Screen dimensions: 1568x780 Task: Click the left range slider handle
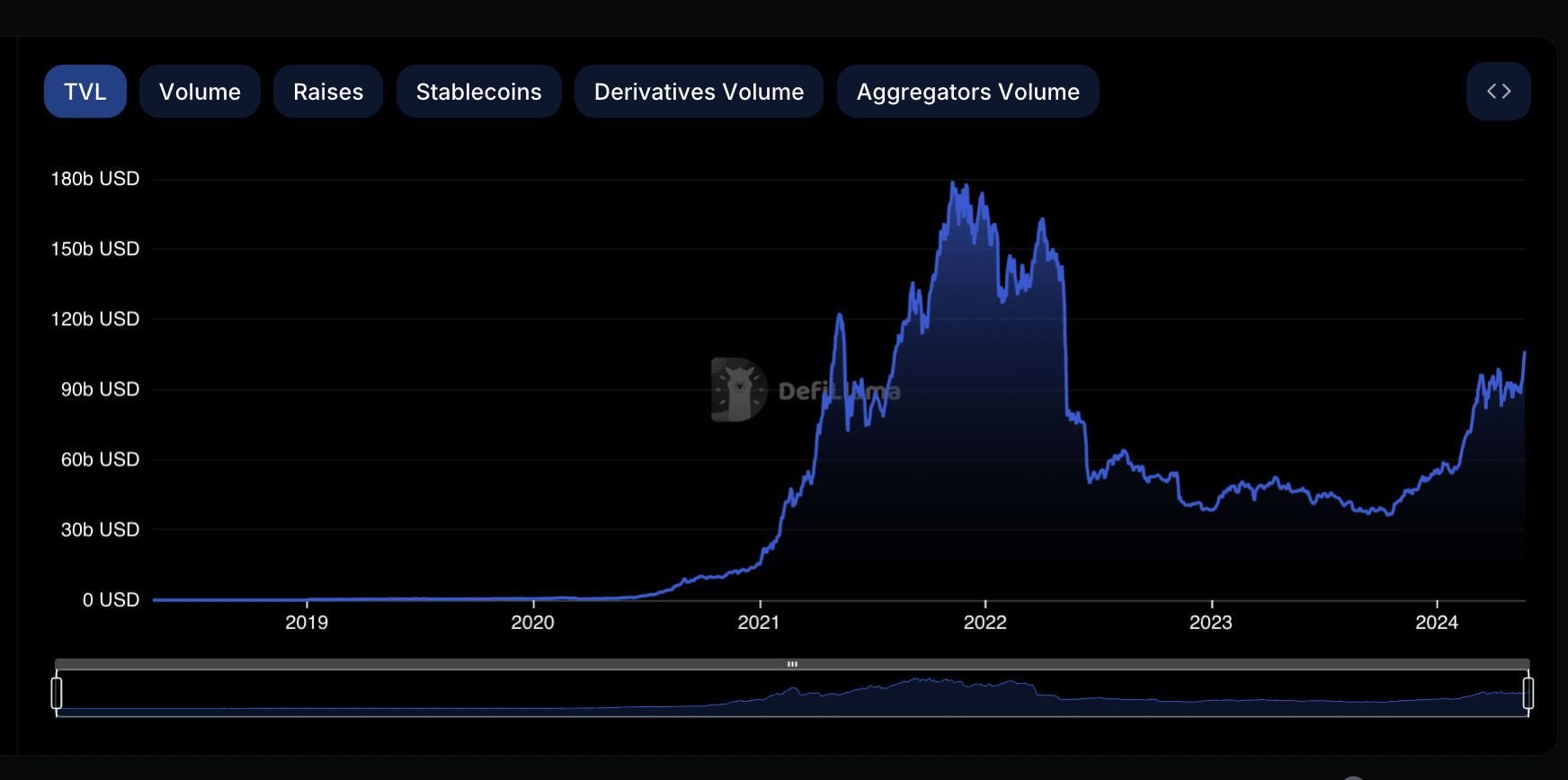pyautogui.click(x=57, y=693)
